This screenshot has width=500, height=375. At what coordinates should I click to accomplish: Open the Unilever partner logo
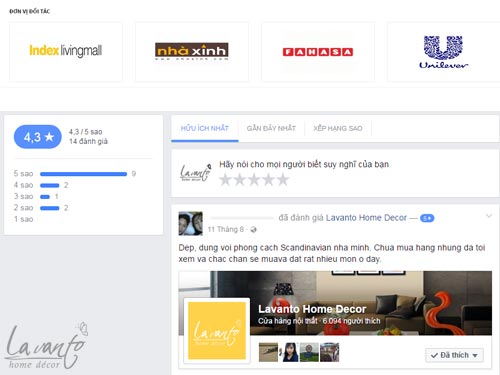click(x=443, y=52)
